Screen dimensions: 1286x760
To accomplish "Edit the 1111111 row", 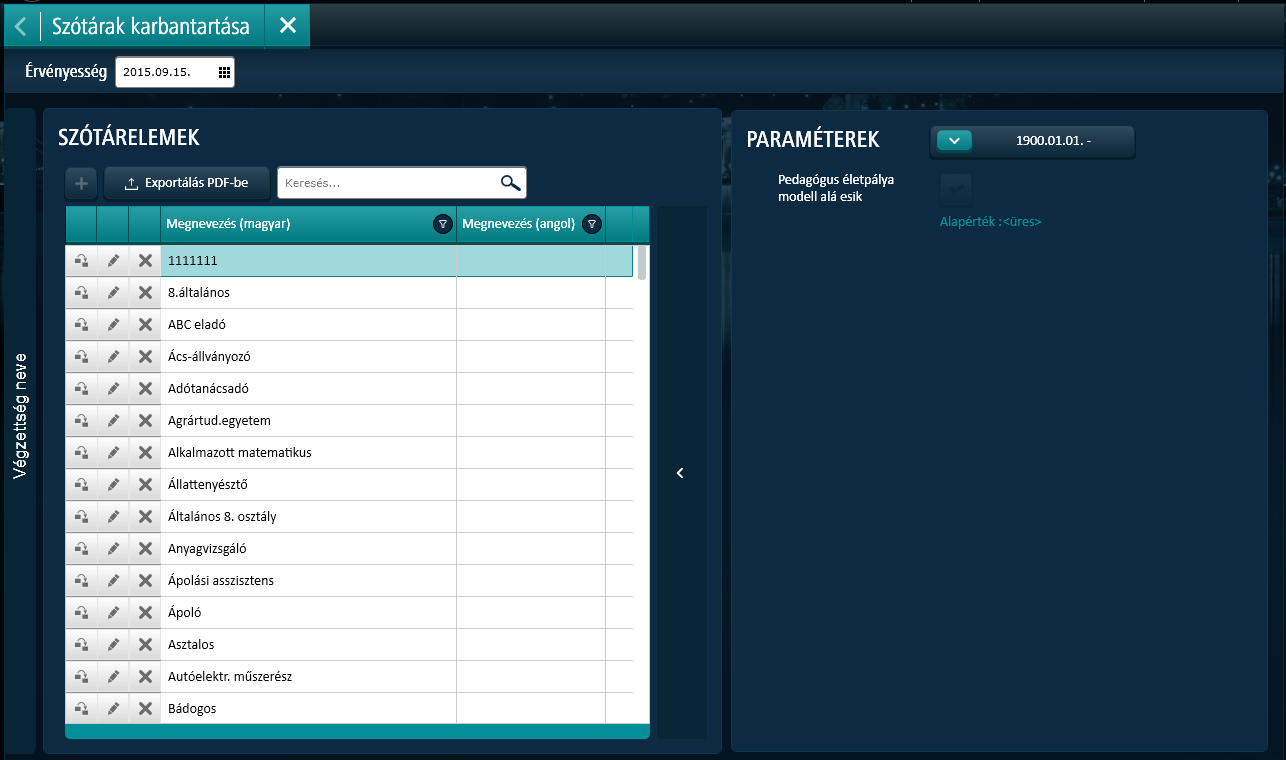I will point(113,261).
